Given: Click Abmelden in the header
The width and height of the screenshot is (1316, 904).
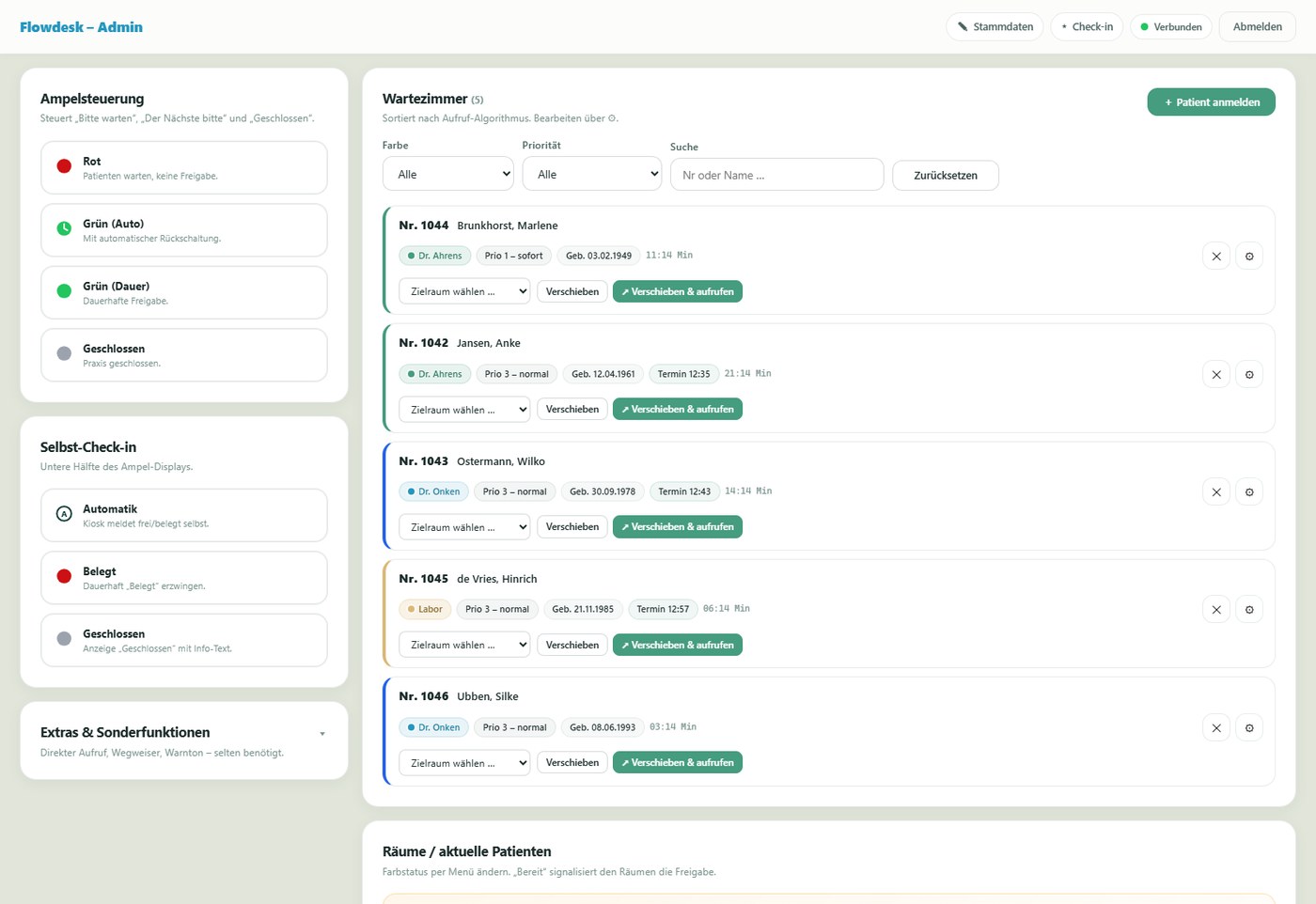Looking at the screenshot, I should pyautogui.click(x=1258, y=27).
